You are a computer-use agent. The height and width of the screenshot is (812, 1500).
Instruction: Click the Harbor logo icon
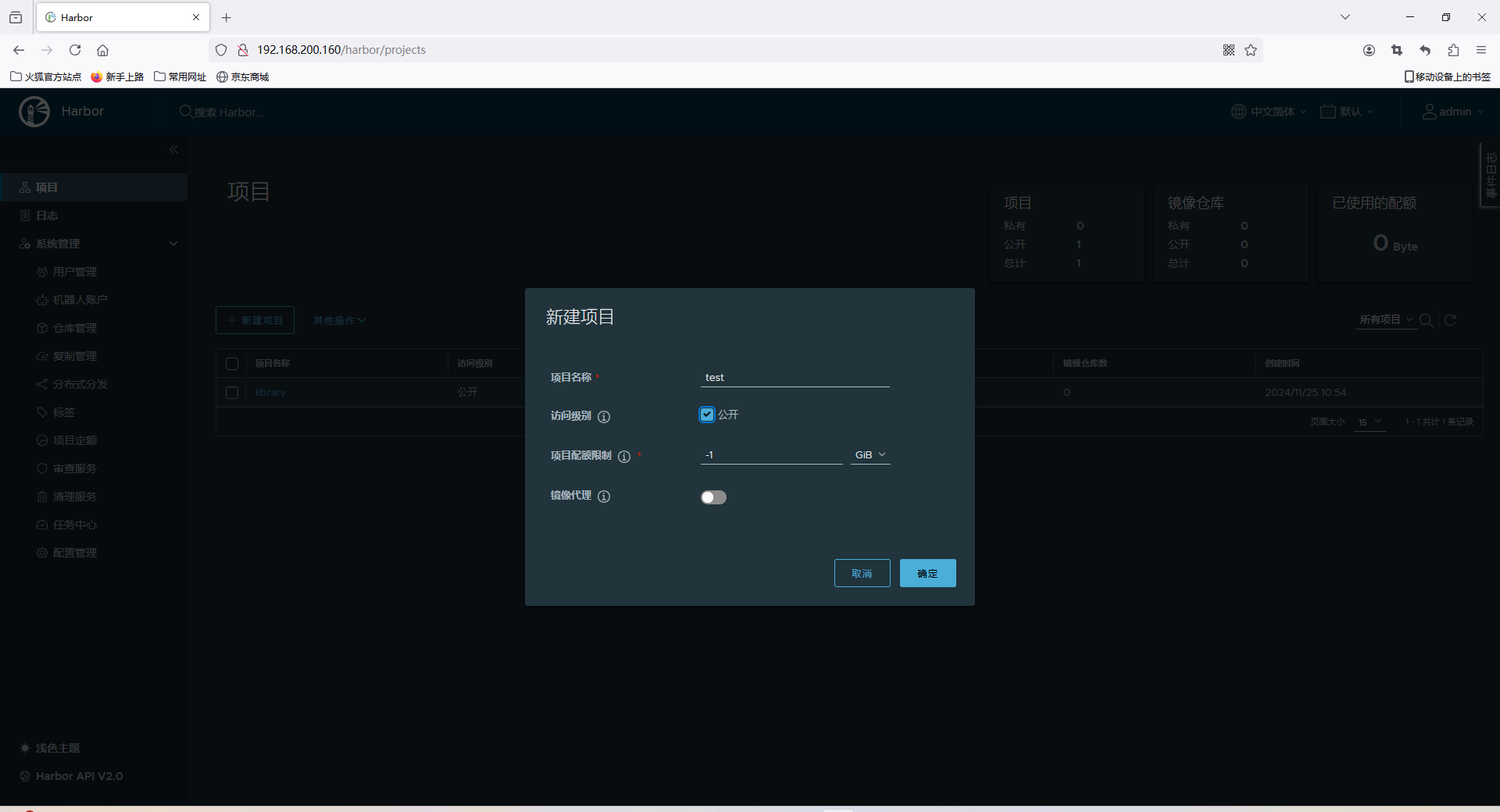(34, 112)
